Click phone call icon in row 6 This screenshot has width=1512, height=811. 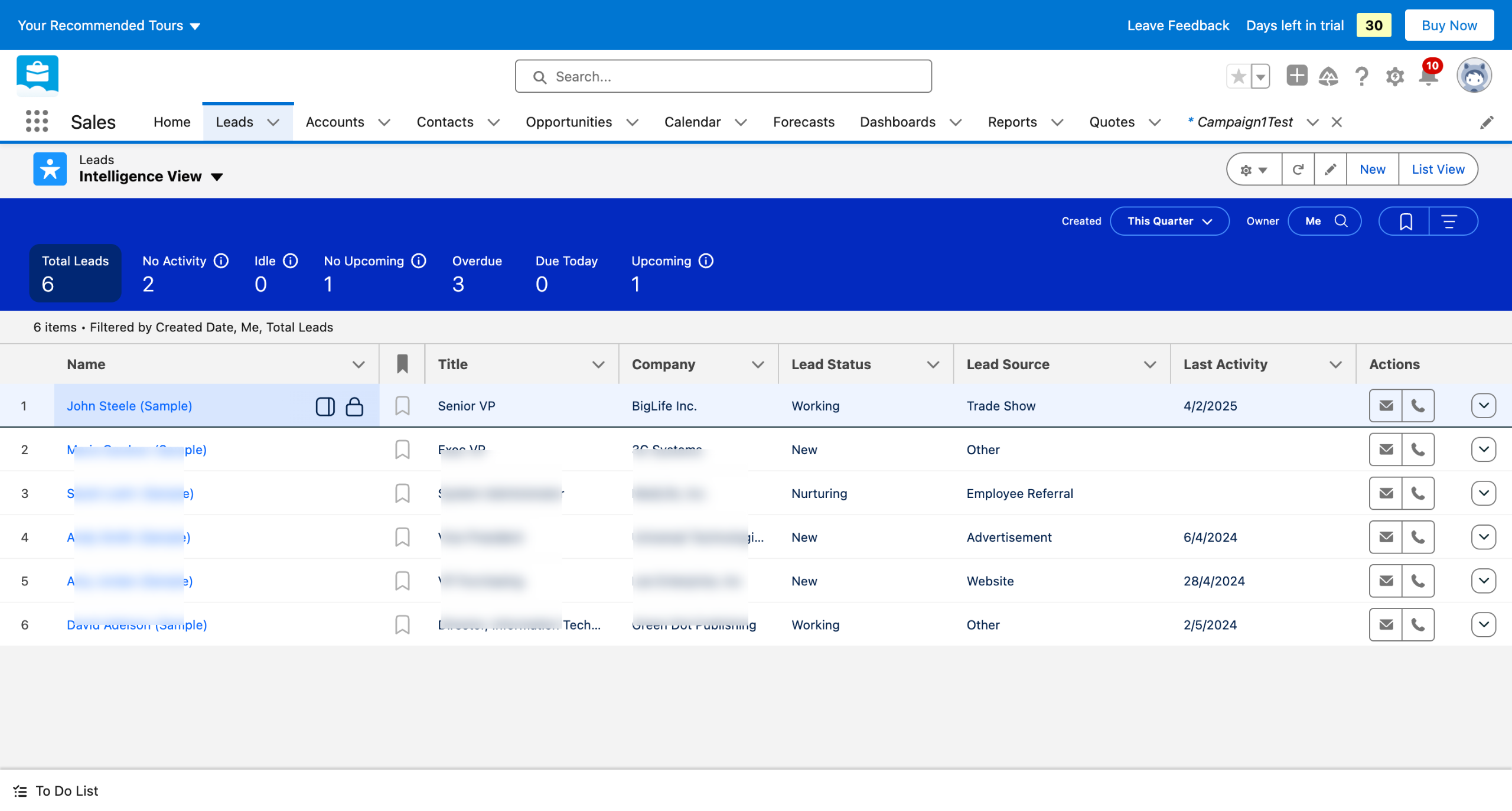[1417, 625]
